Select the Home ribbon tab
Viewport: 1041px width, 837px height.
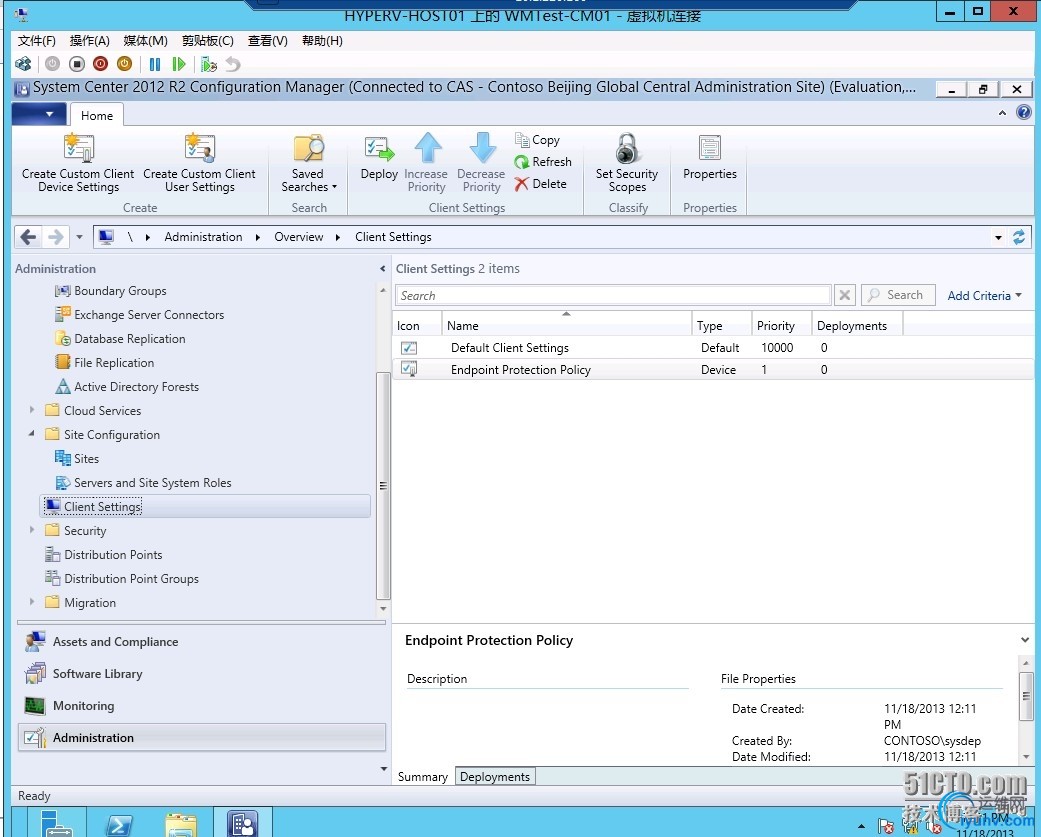tap(97, 115)
